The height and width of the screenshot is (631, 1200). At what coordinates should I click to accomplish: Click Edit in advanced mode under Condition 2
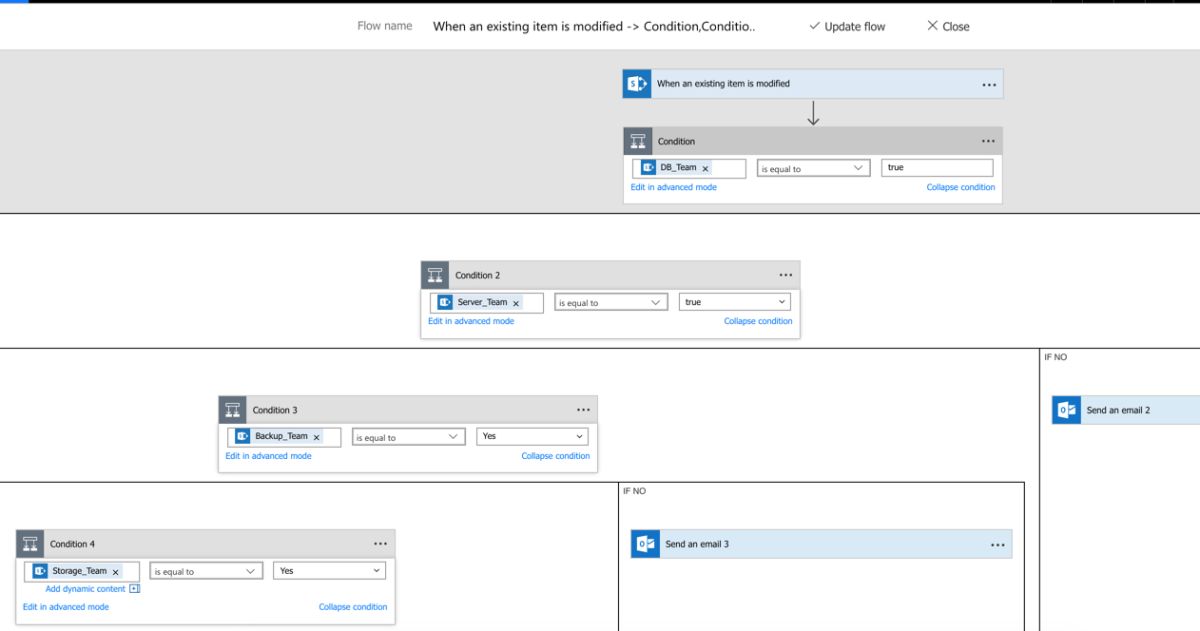click(x=471, y=321)
